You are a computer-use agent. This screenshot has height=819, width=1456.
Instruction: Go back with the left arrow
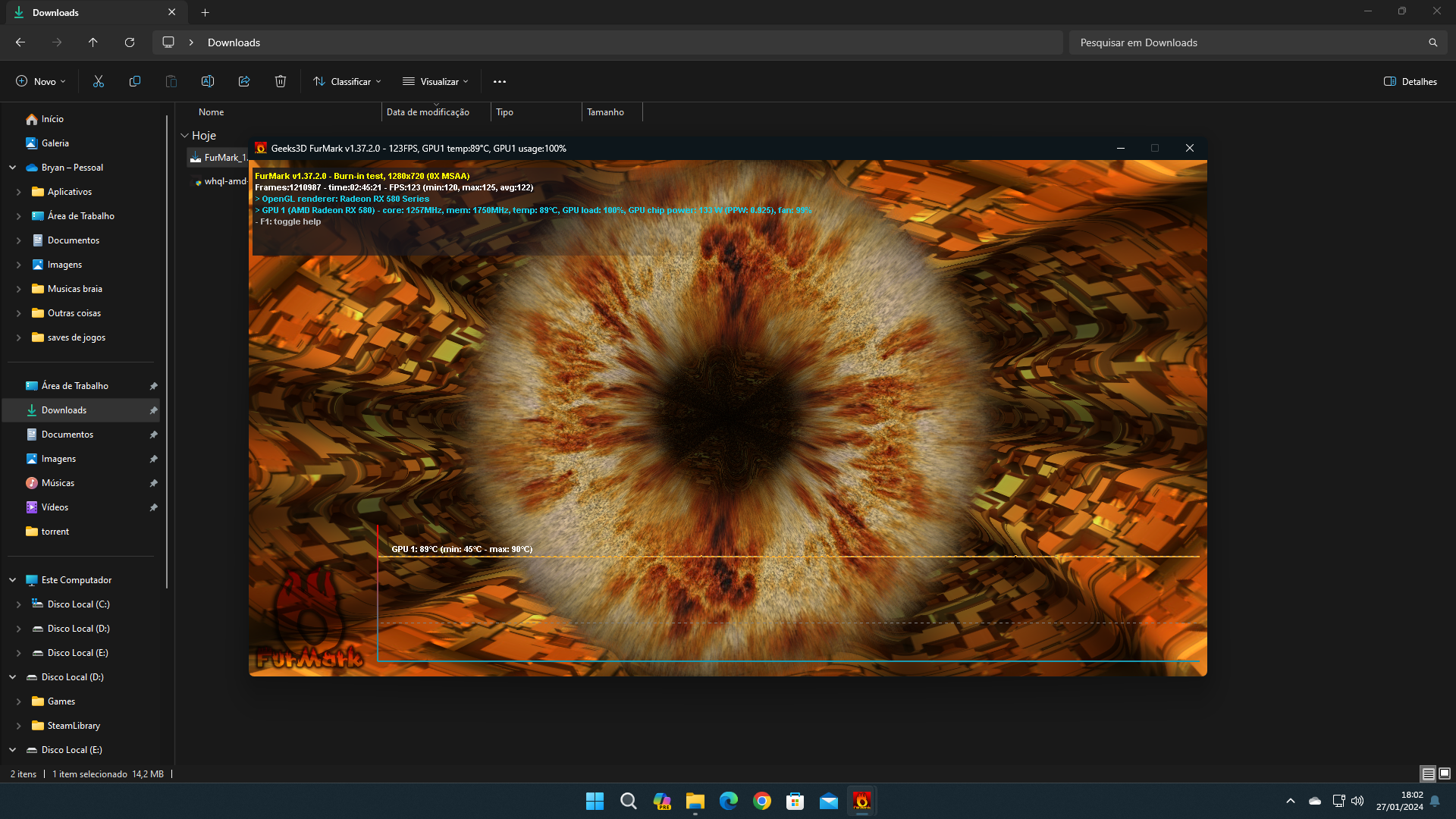click(x=20, y=42)
